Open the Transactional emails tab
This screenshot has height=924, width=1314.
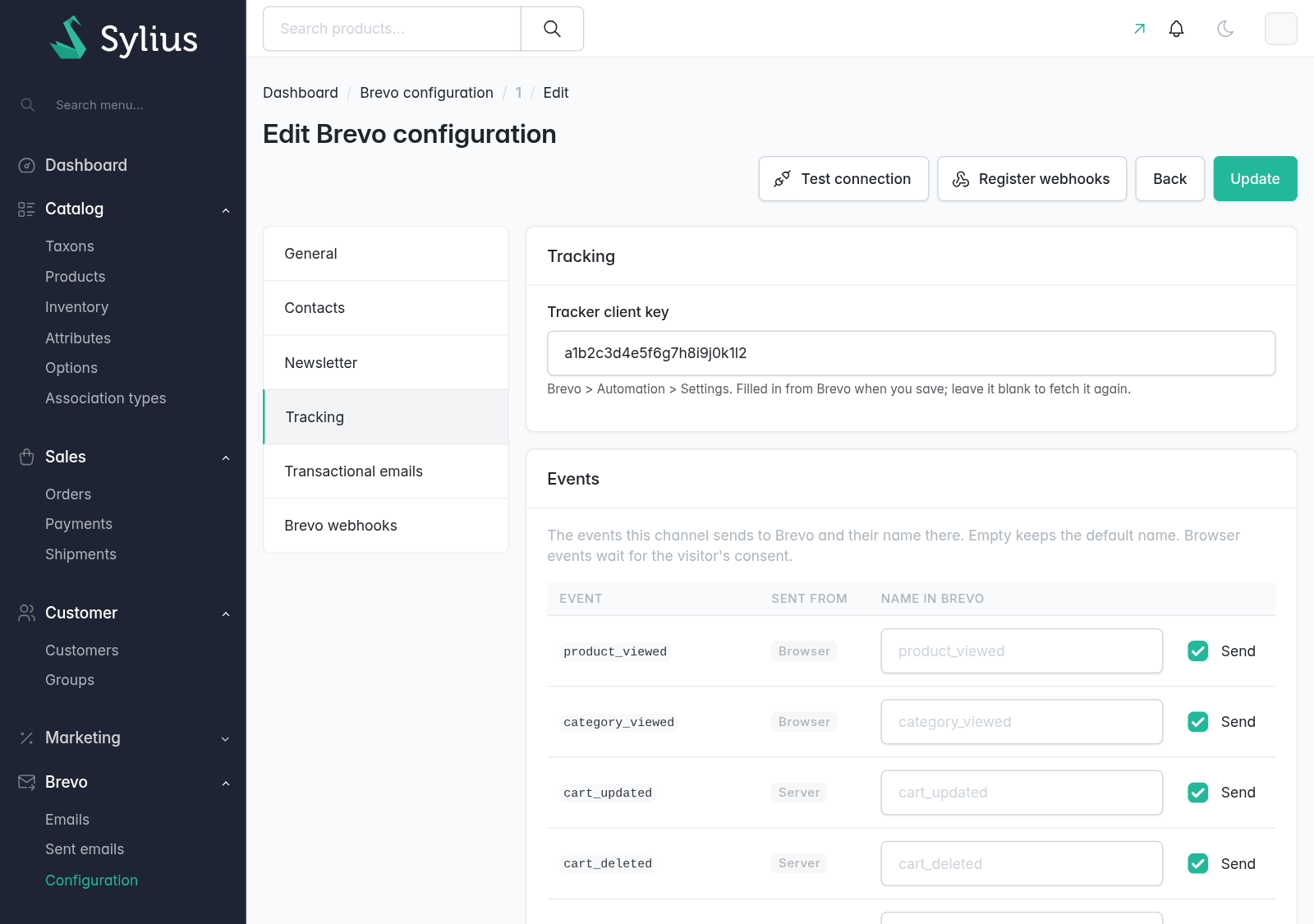coord(386,471)
